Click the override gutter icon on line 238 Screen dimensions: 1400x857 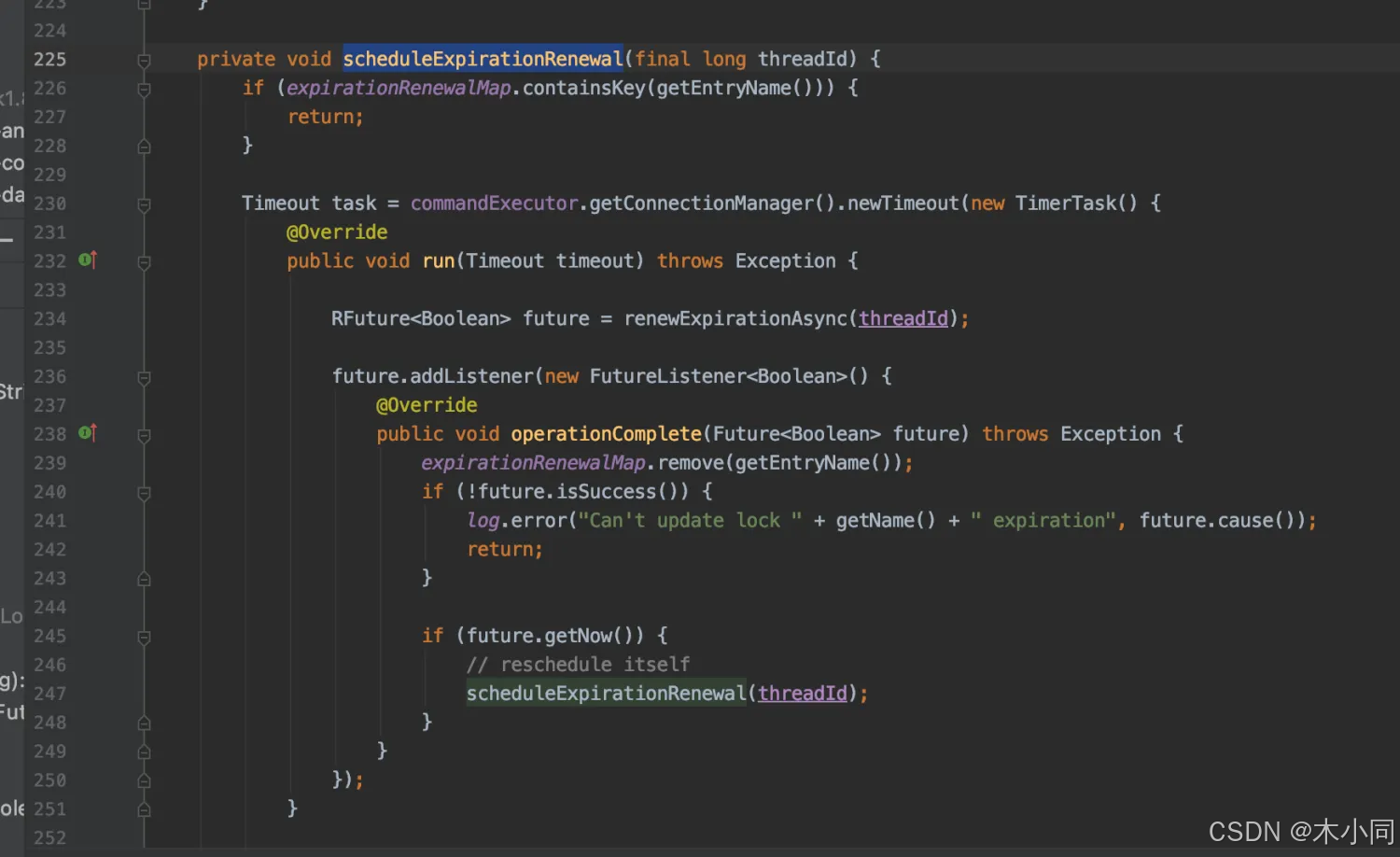pyautogui.click(x=88, y=433)
